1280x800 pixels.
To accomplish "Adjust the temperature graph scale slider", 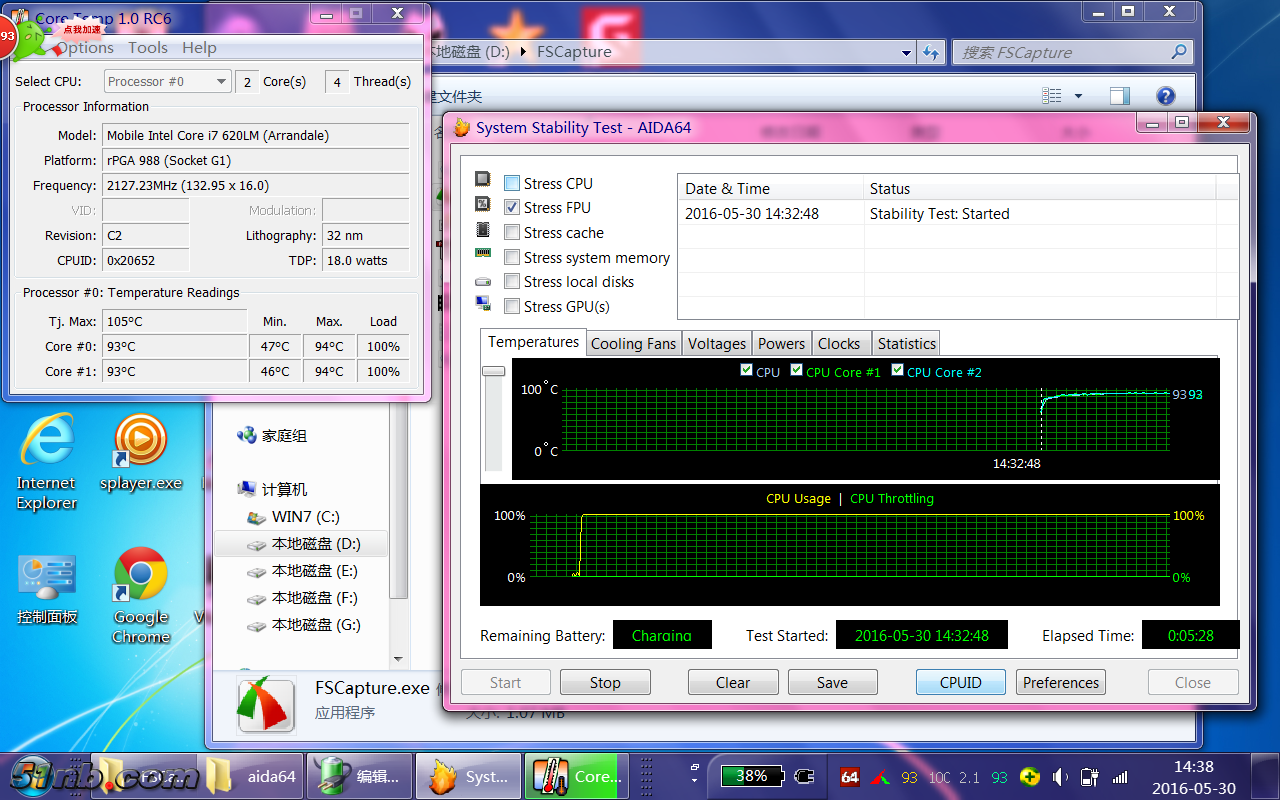I will (493, 371).
